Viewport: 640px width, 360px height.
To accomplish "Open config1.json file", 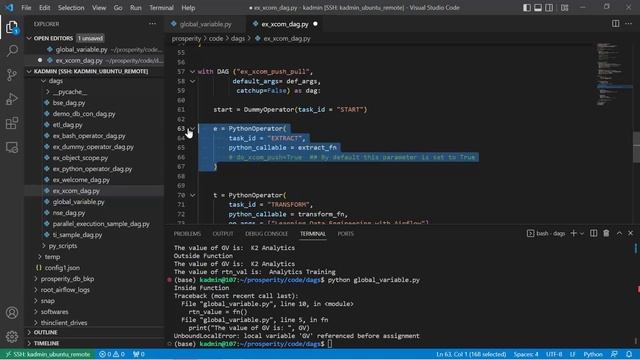I will click(62, 268).
